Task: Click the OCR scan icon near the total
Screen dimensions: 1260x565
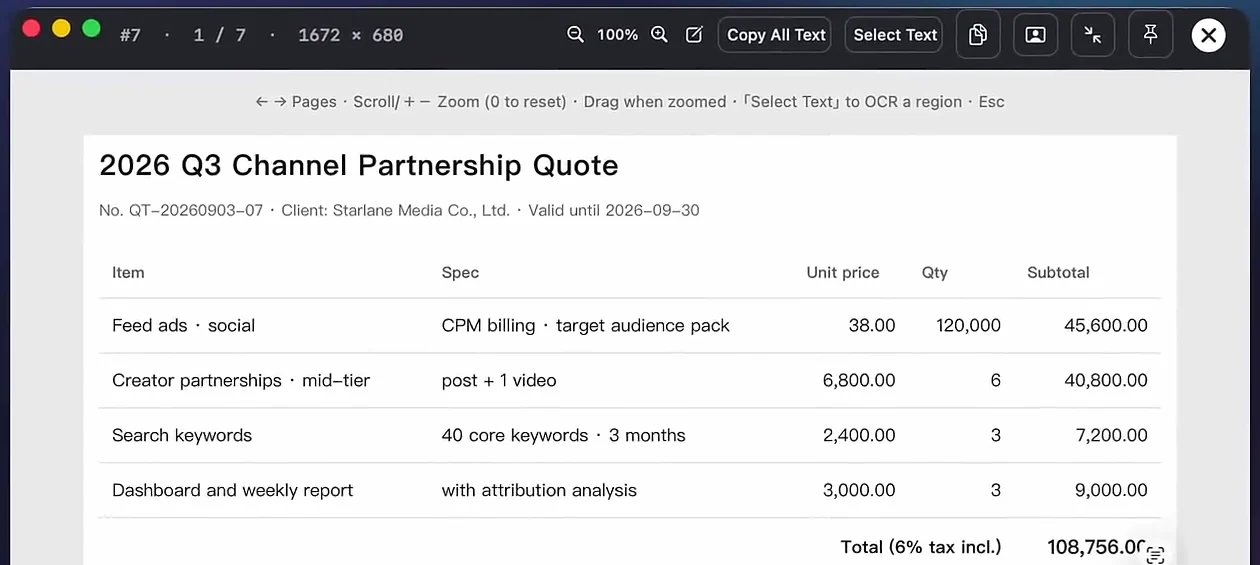Action: coord(1155,555)
